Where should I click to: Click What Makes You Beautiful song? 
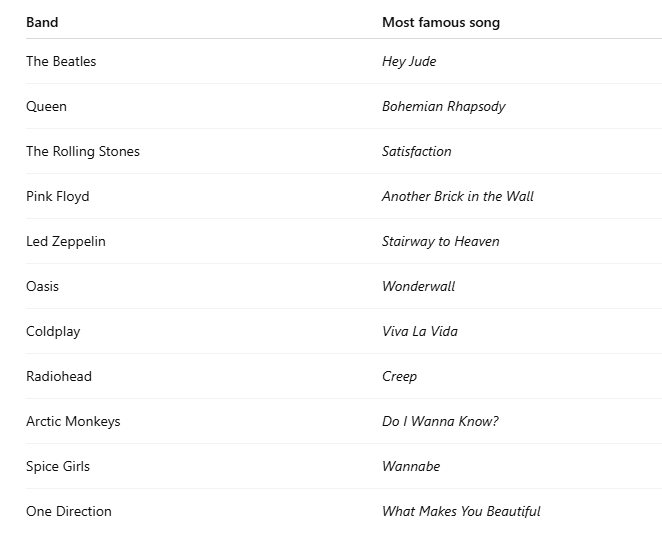(x=461, y=511)
